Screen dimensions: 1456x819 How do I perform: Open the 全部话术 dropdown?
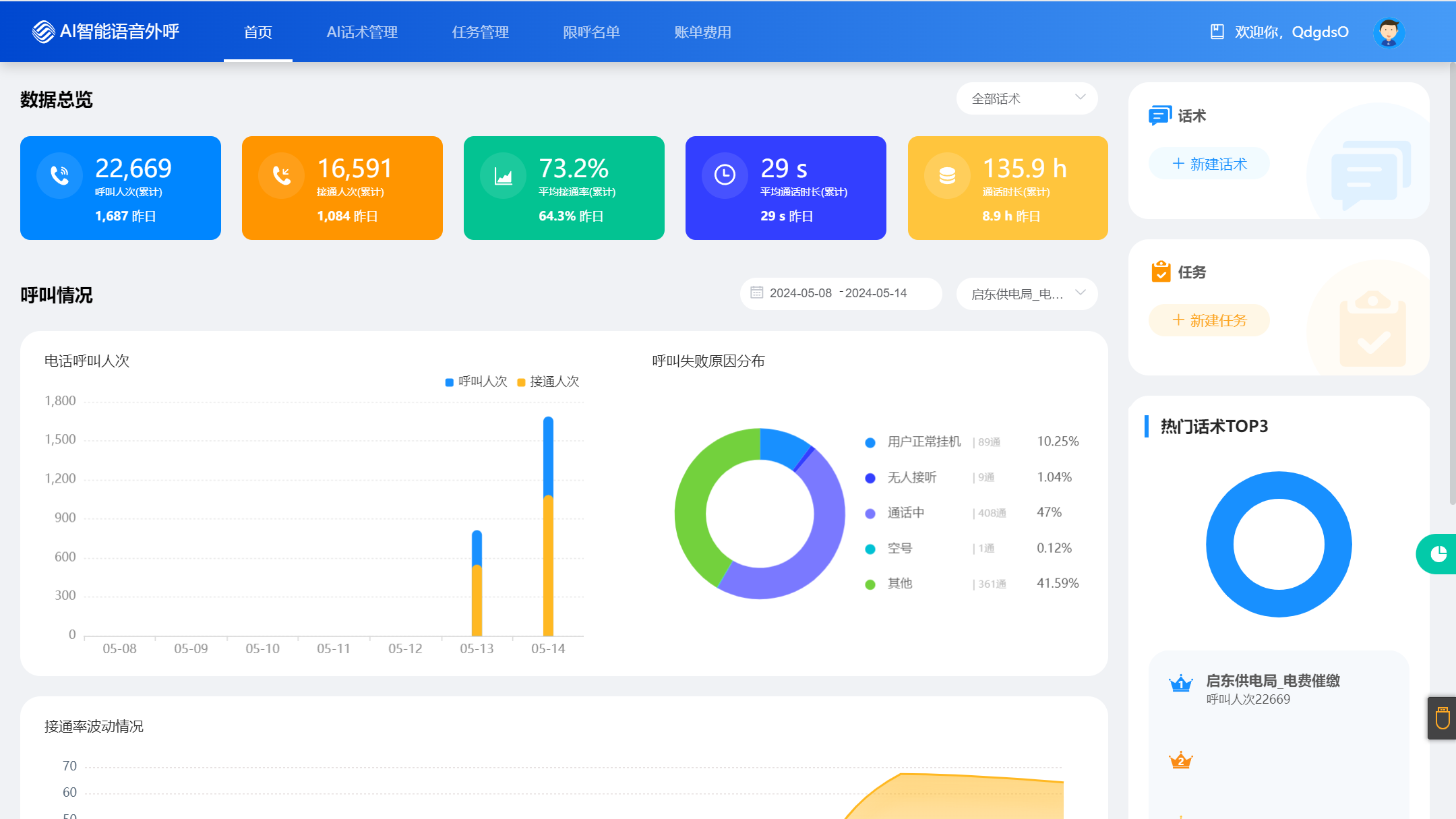point(1027,98)
